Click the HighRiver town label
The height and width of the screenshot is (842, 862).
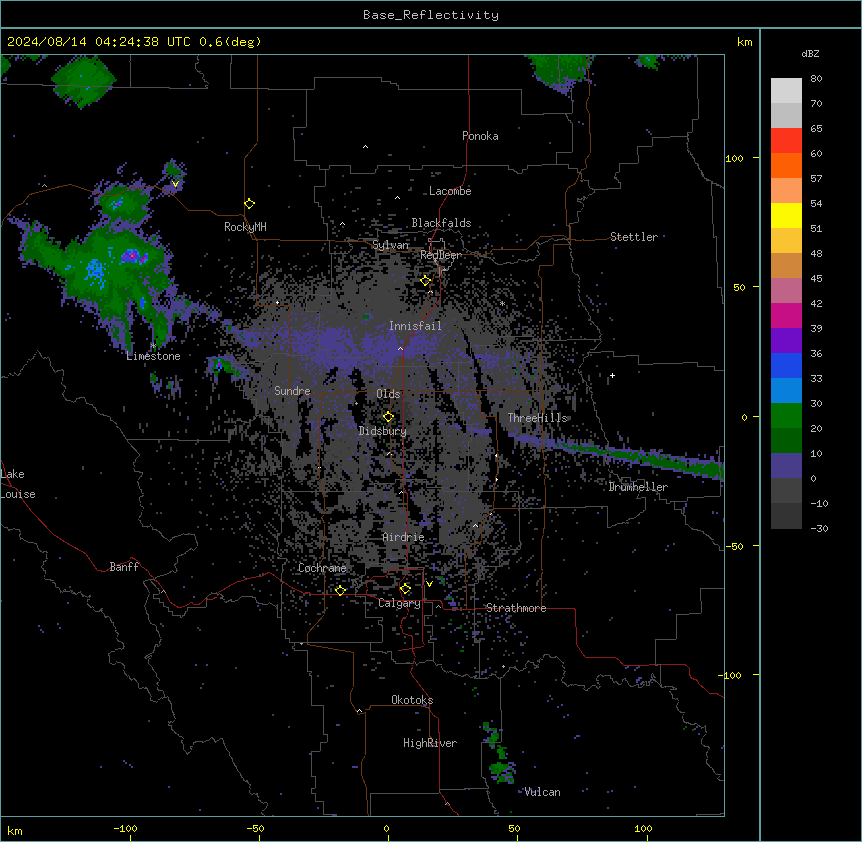coord(430,743)
